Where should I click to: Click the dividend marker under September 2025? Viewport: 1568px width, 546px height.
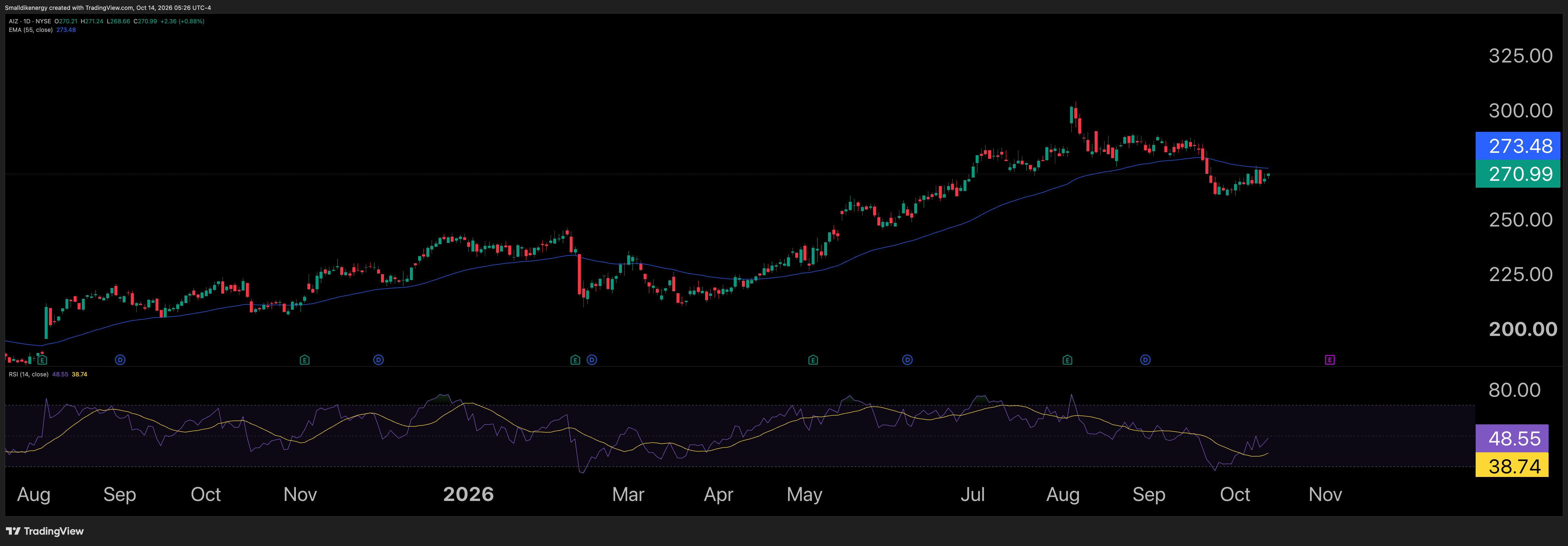pos(120,360)
